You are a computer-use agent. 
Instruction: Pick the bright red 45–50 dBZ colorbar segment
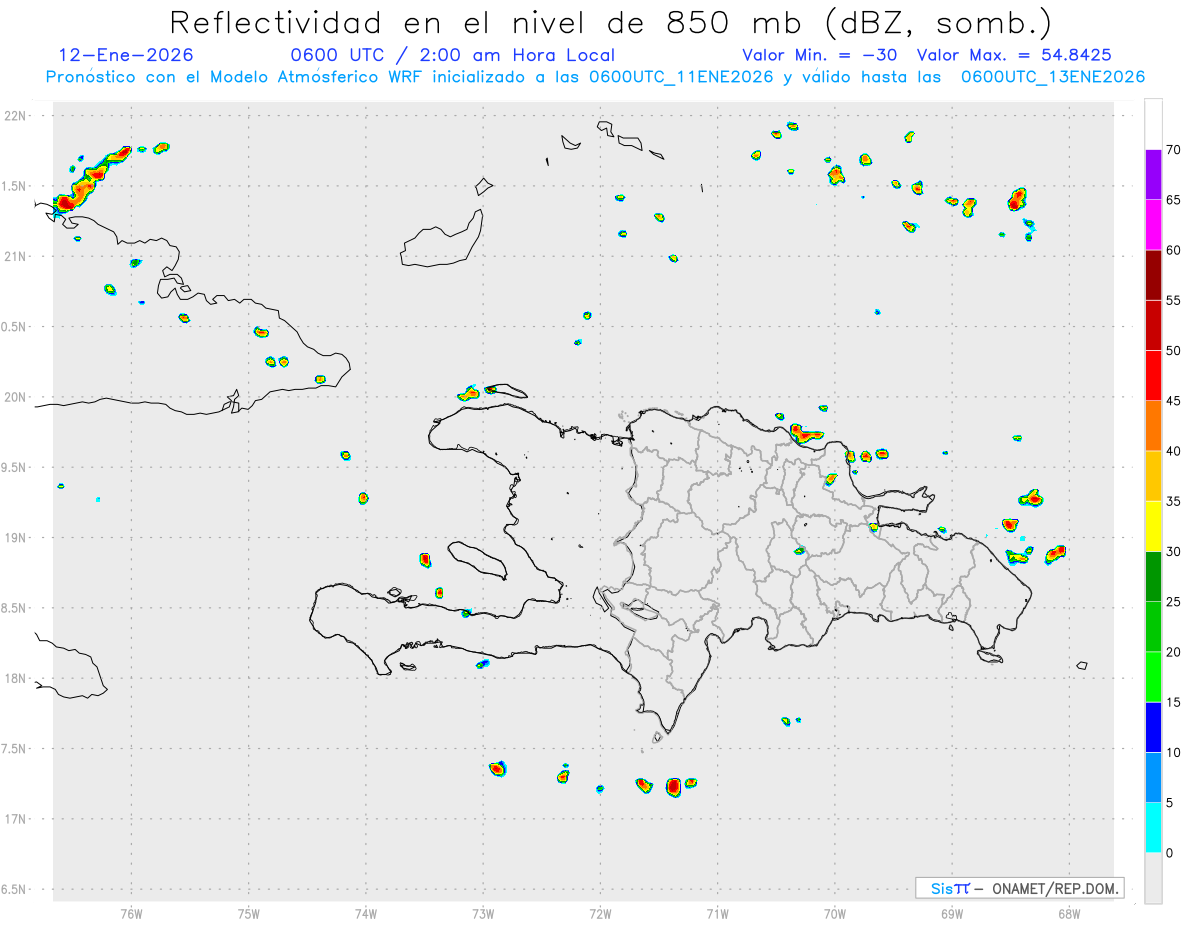click(x=1153, y=375)
